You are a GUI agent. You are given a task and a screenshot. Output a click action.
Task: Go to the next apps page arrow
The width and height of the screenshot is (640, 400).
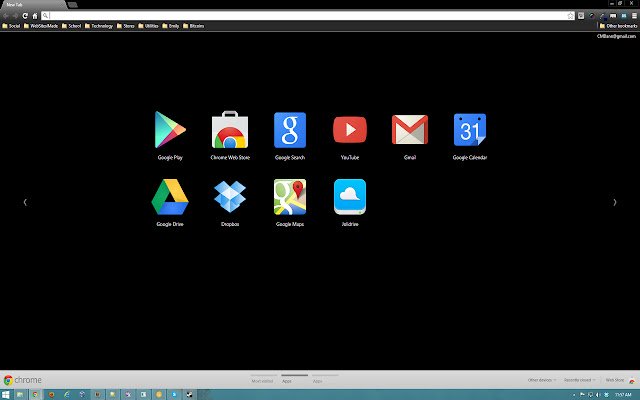615,202
